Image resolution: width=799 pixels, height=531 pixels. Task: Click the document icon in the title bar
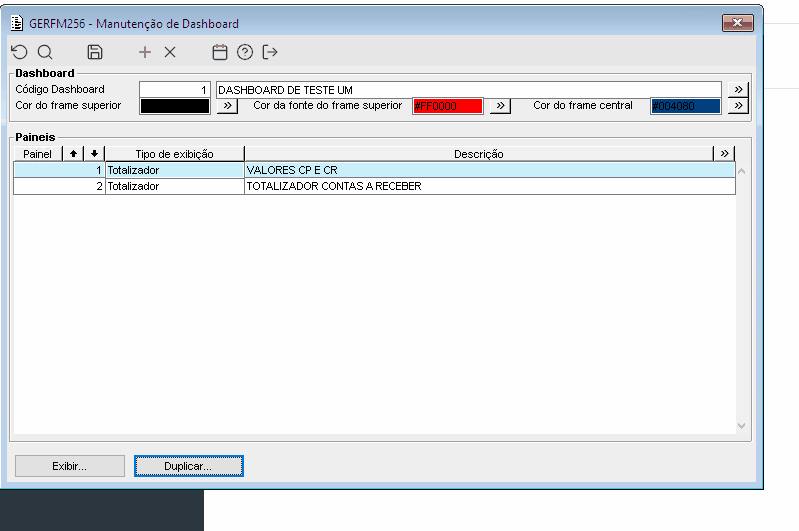17,23
